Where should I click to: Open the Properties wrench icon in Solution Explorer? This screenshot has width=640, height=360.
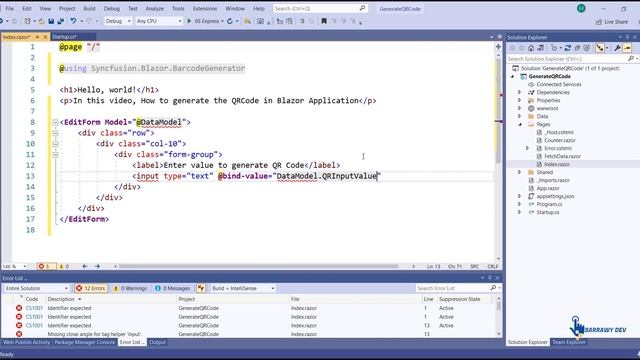617,48
